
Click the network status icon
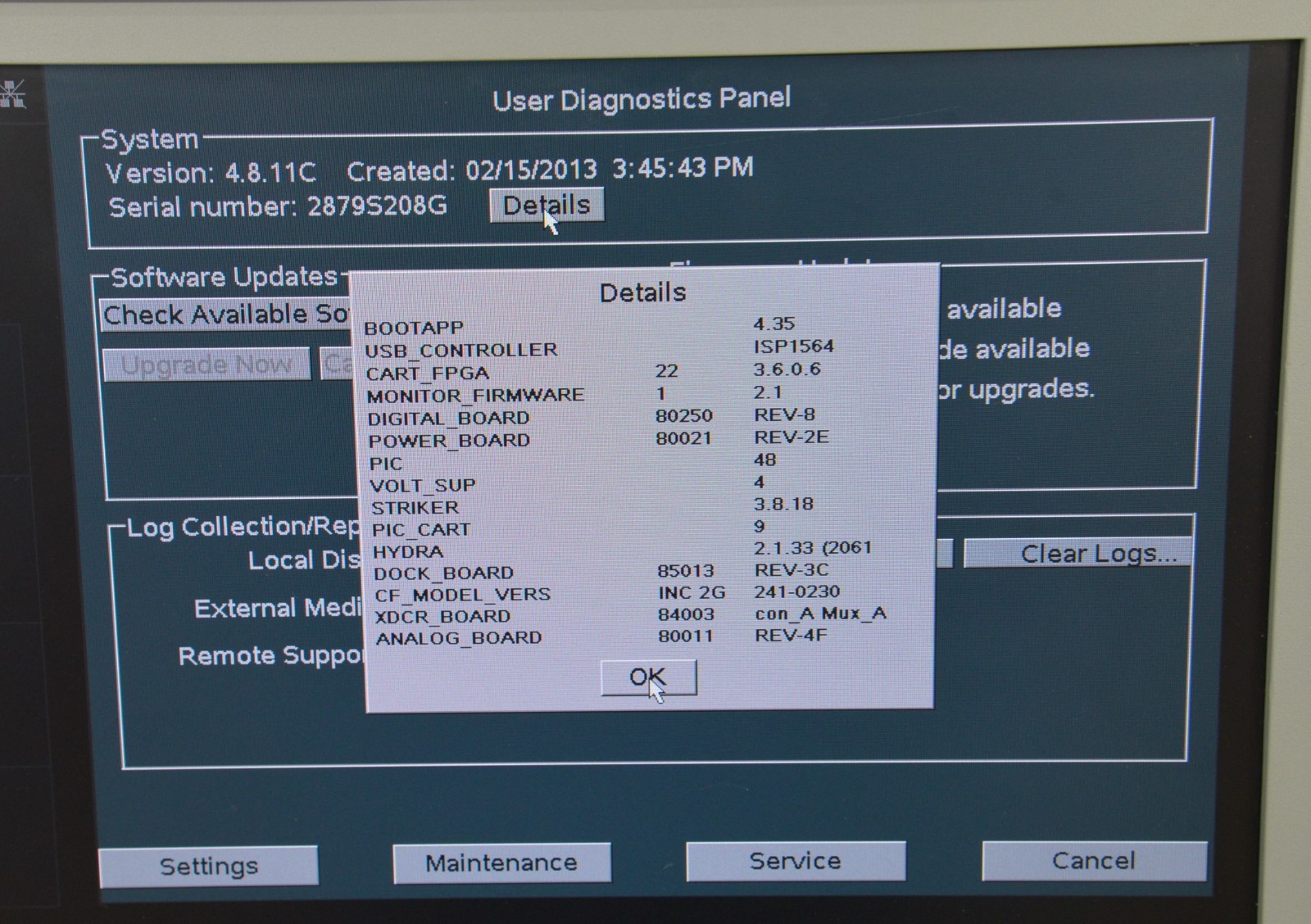pos(12,94)
